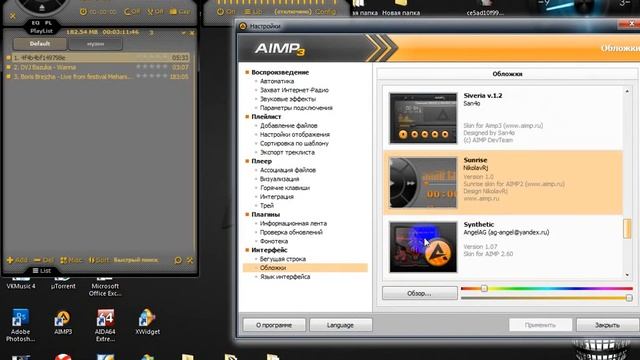The width and height of the screenshot is (640, 360).
Task: Click the Add files button in playlist
Action: (x=17, y=260)
